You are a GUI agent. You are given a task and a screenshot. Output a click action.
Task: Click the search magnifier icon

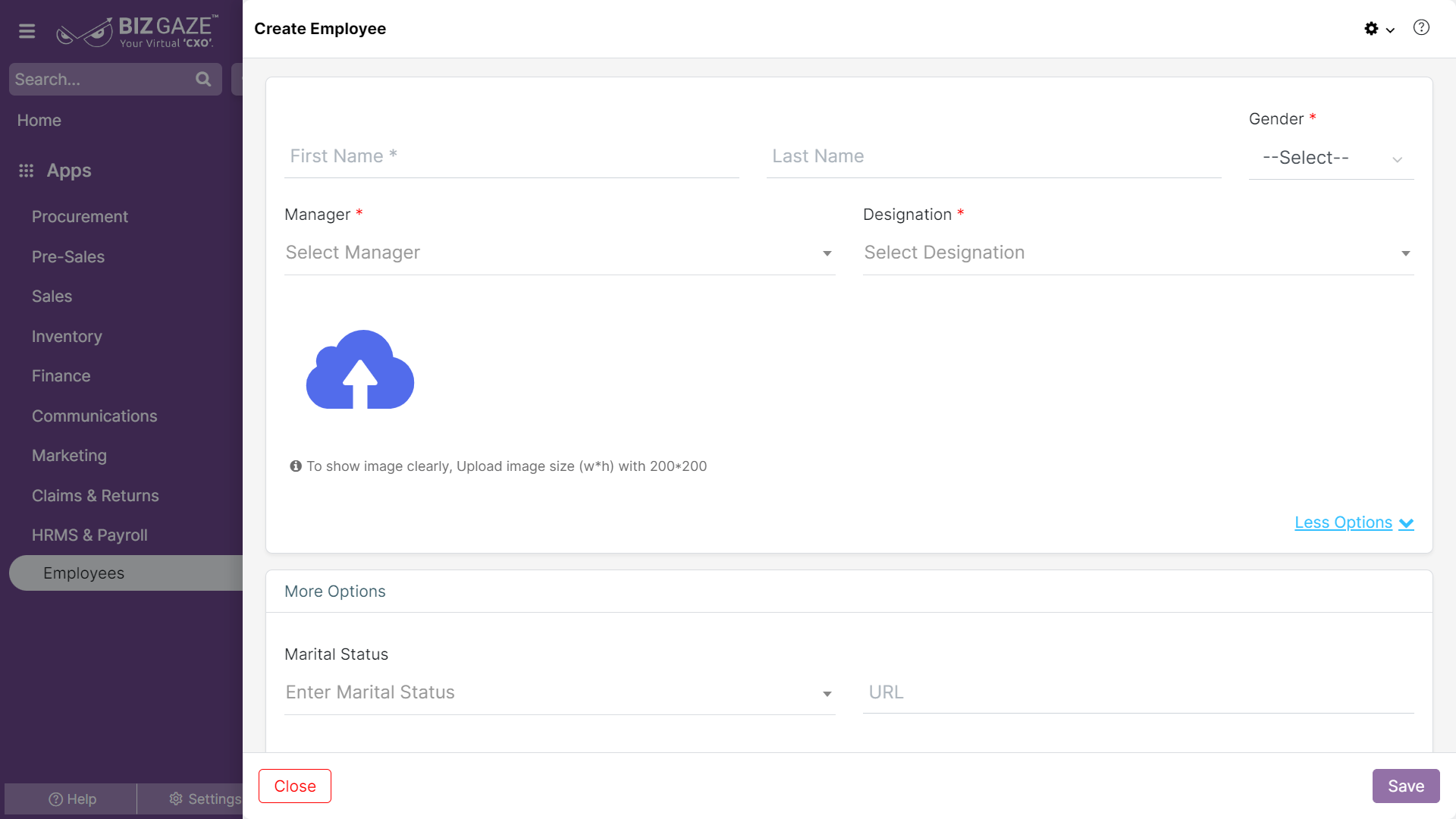coord(203,79)
